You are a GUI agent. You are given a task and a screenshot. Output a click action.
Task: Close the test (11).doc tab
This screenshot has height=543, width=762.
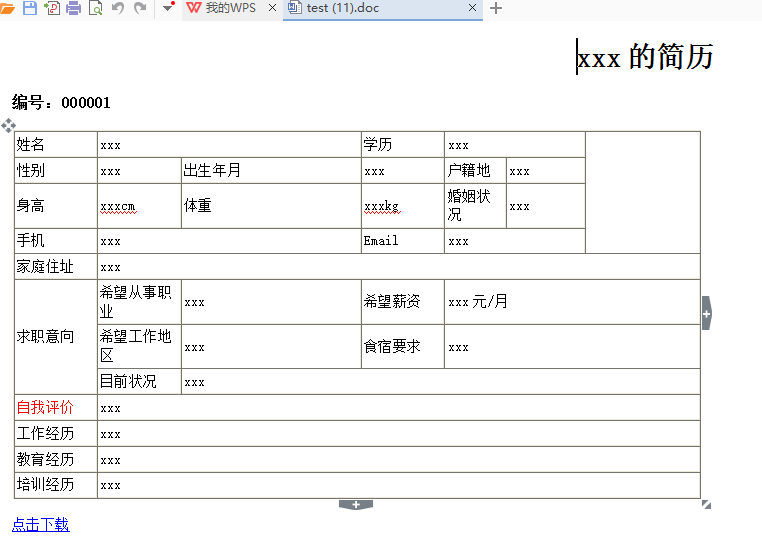[x=472, y=8]
